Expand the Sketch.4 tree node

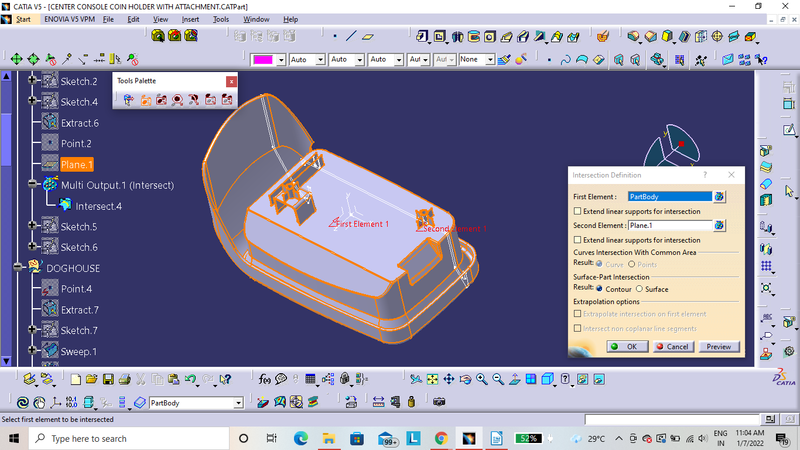32,101
